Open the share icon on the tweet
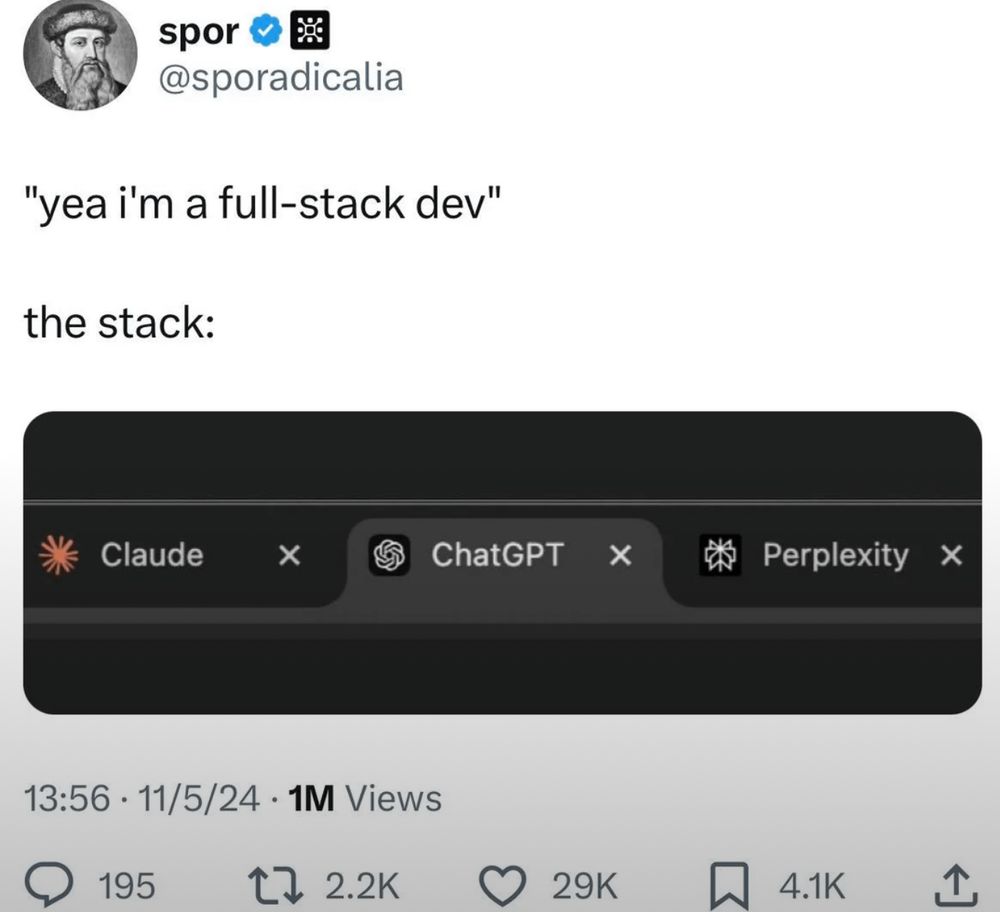Screen dimensions: 1000x912 [x=957, y=884]
